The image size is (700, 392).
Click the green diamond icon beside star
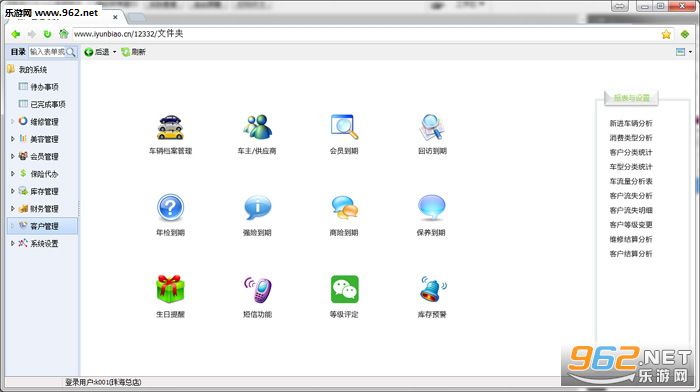(684, 34)
